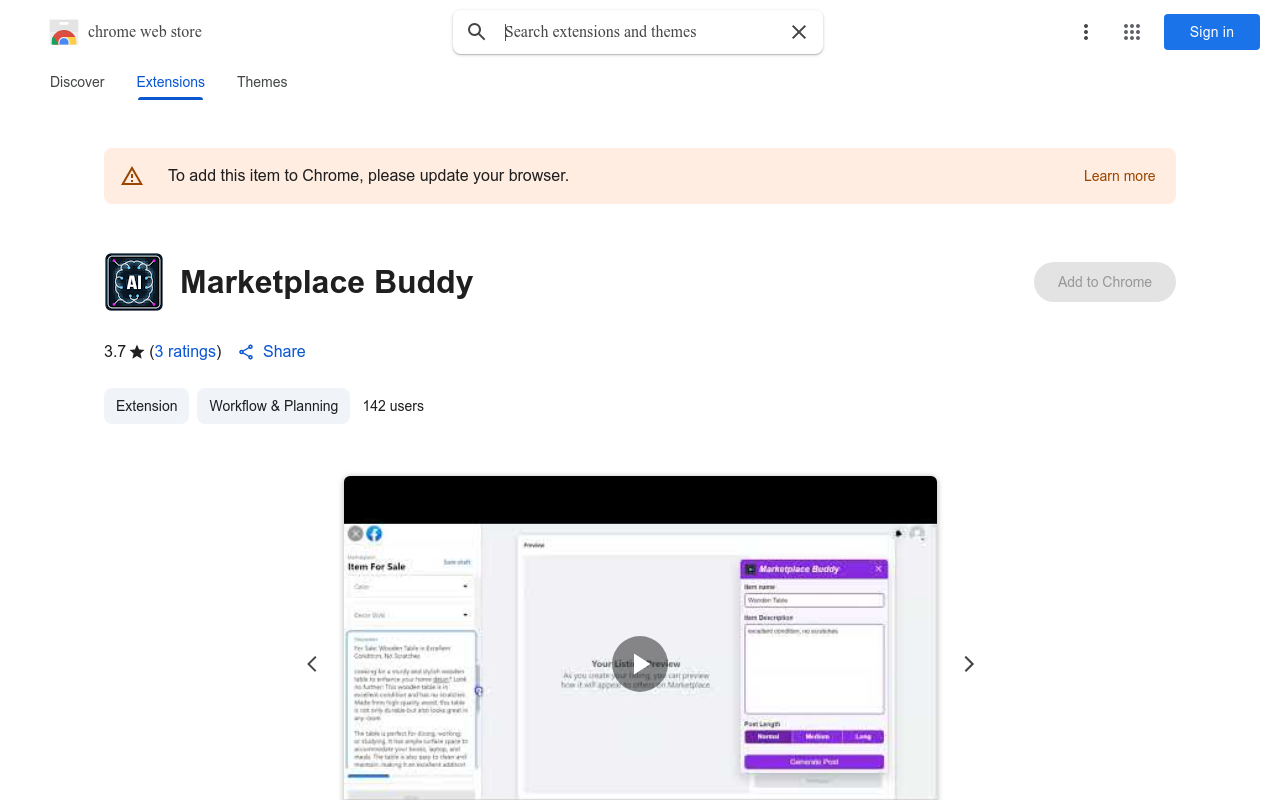Click the '142 users' text
This screenshot has height=800, width=1280.
click(x=393, y=406)
